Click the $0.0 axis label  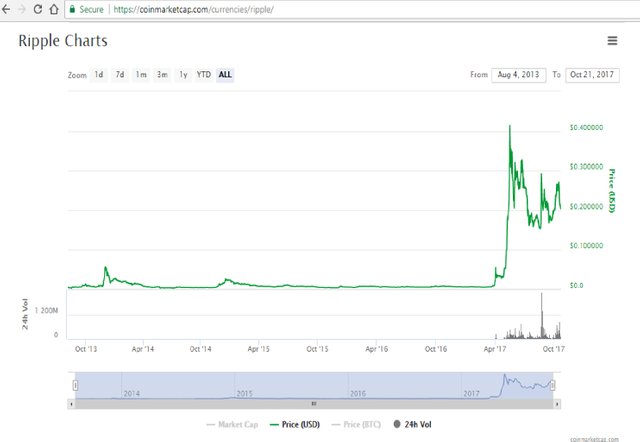576,285
